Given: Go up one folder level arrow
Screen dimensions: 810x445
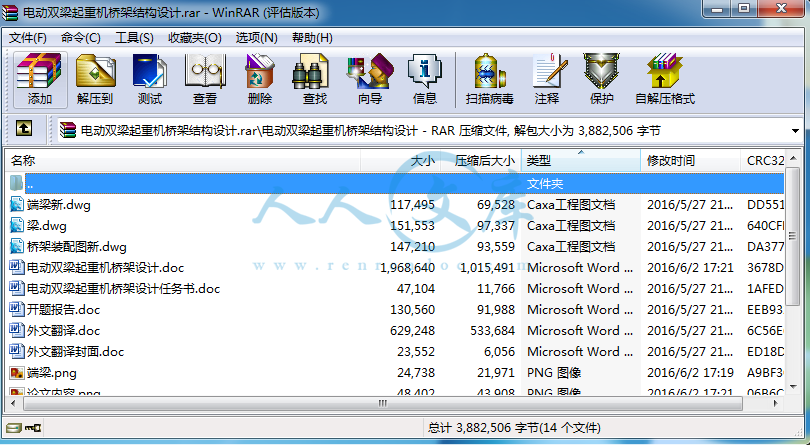Looking at the screenshot, I should click(x=24, y=128).
